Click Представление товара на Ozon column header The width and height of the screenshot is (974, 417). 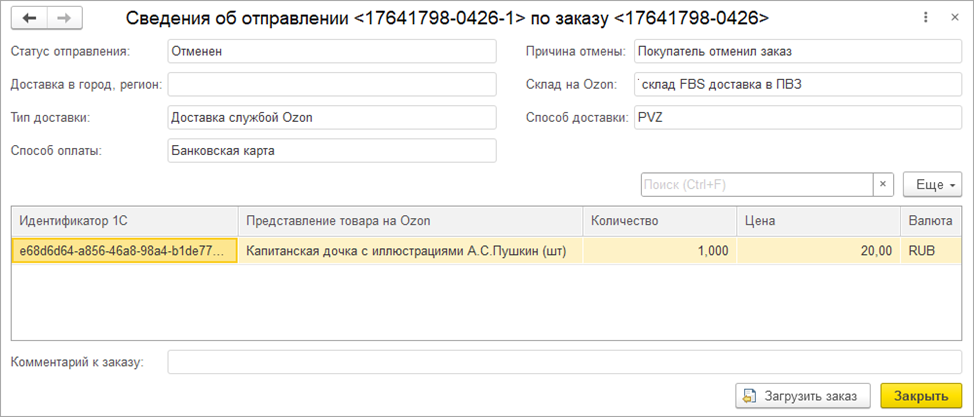click(410, 220)
